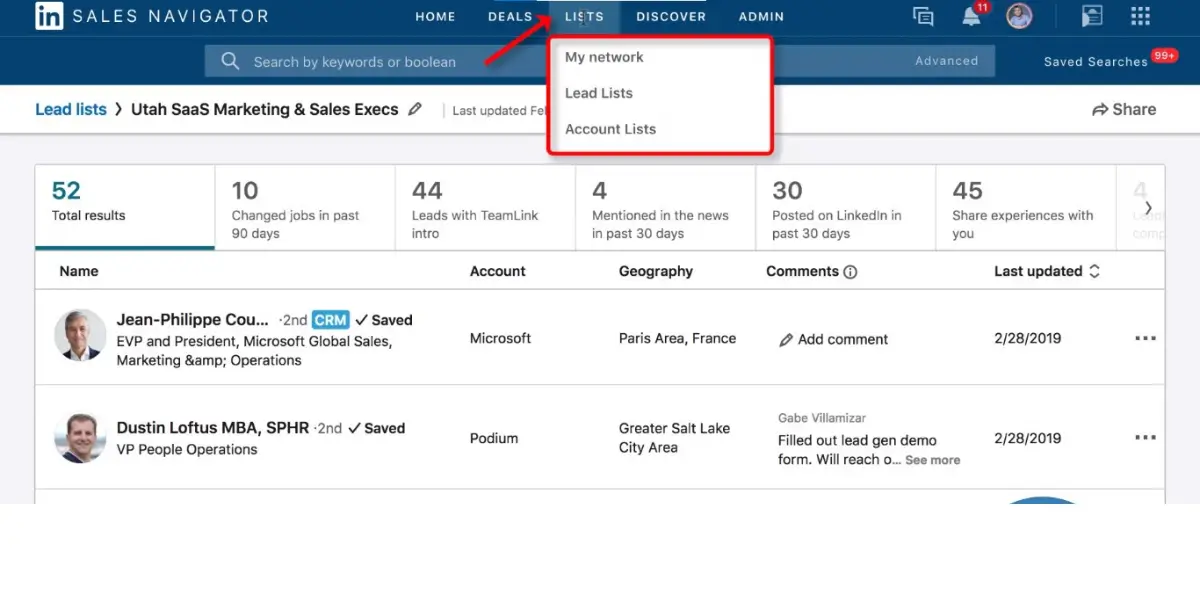Image resolution: width=1200 pixels, height=600 pixels.
Task: Select My network from Lists dropdown
Action: (604, 57)
